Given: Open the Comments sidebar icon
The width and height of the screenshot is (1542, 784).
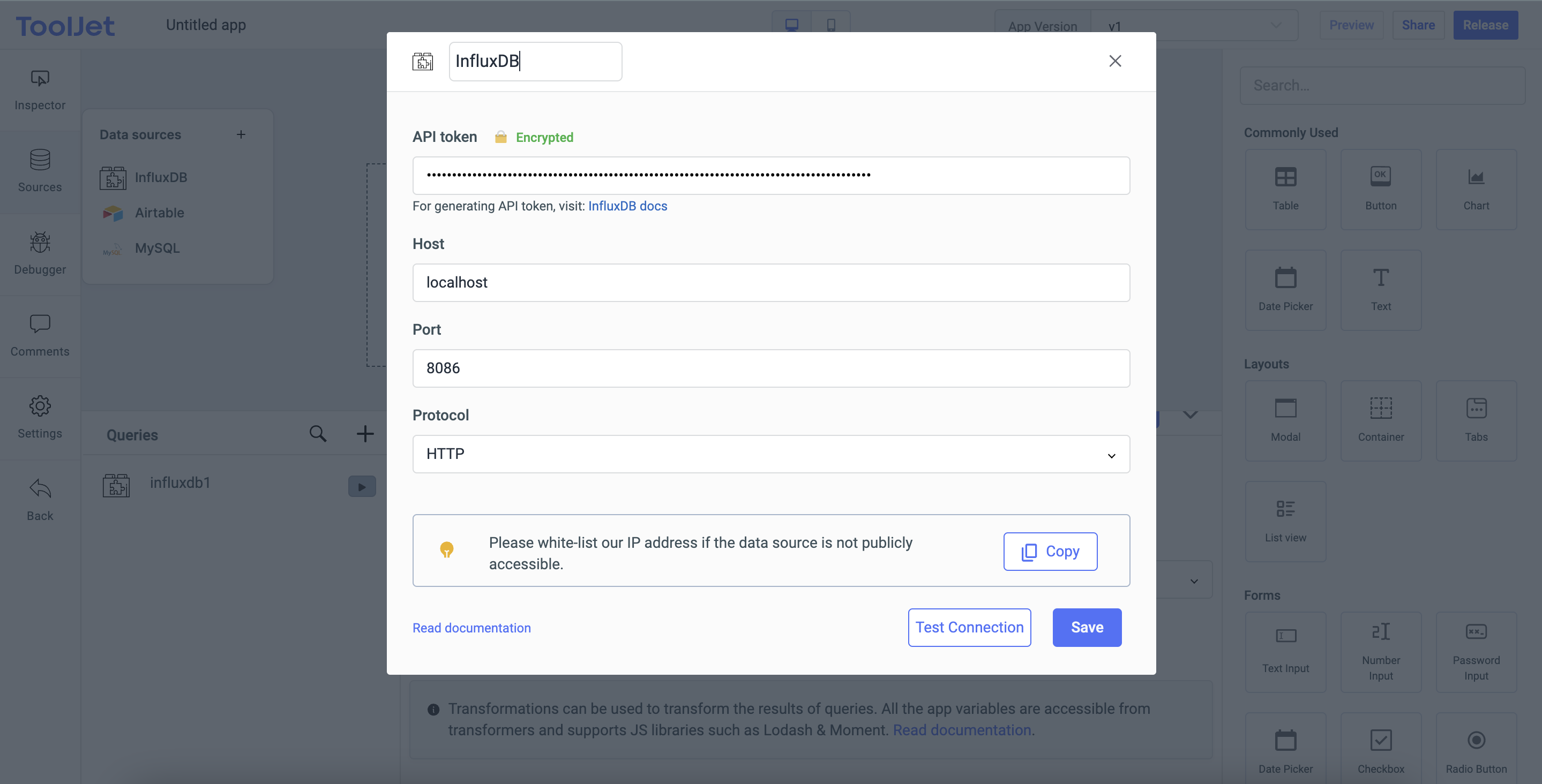Looking at the screenshot, I should (40, 324).
